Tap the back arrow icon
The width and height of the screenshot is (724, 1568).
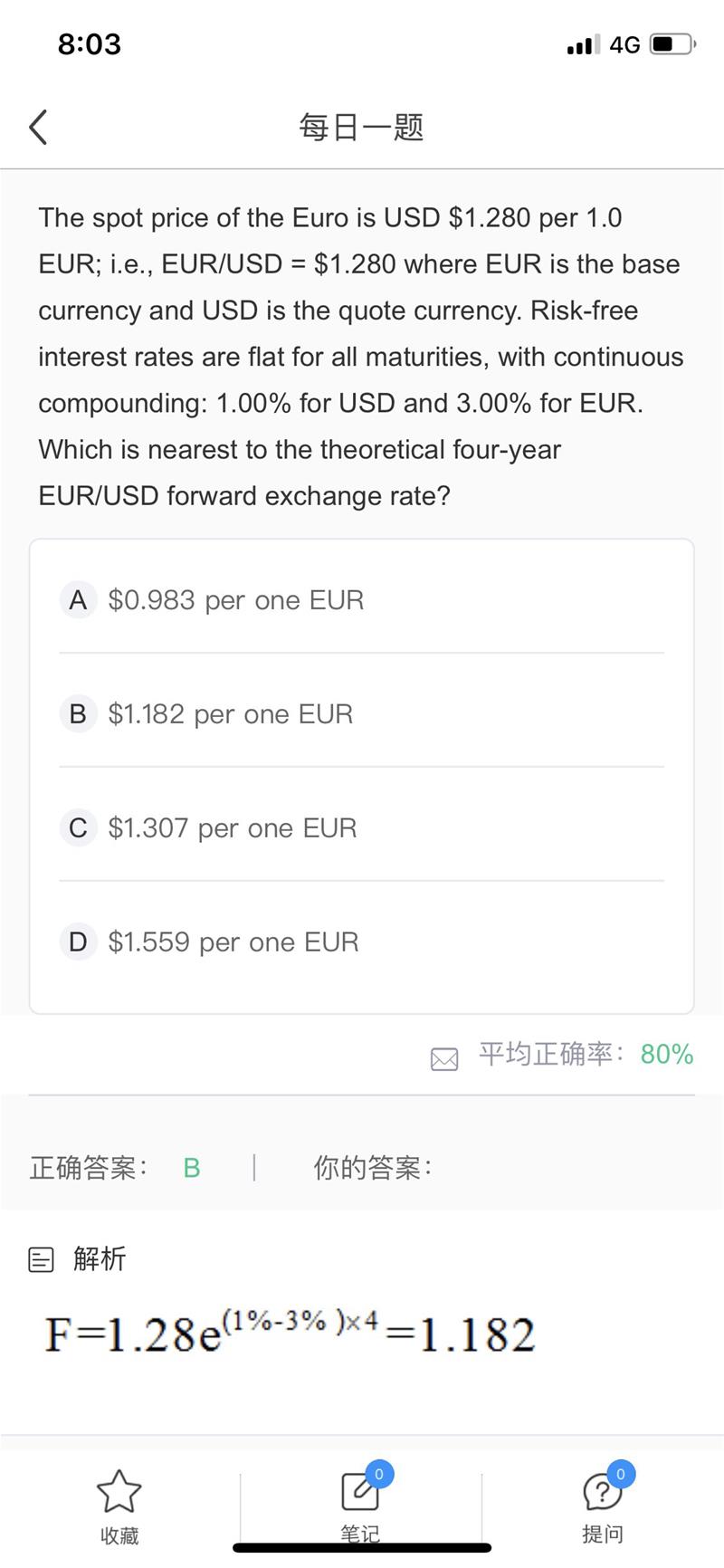click(38, 128)
